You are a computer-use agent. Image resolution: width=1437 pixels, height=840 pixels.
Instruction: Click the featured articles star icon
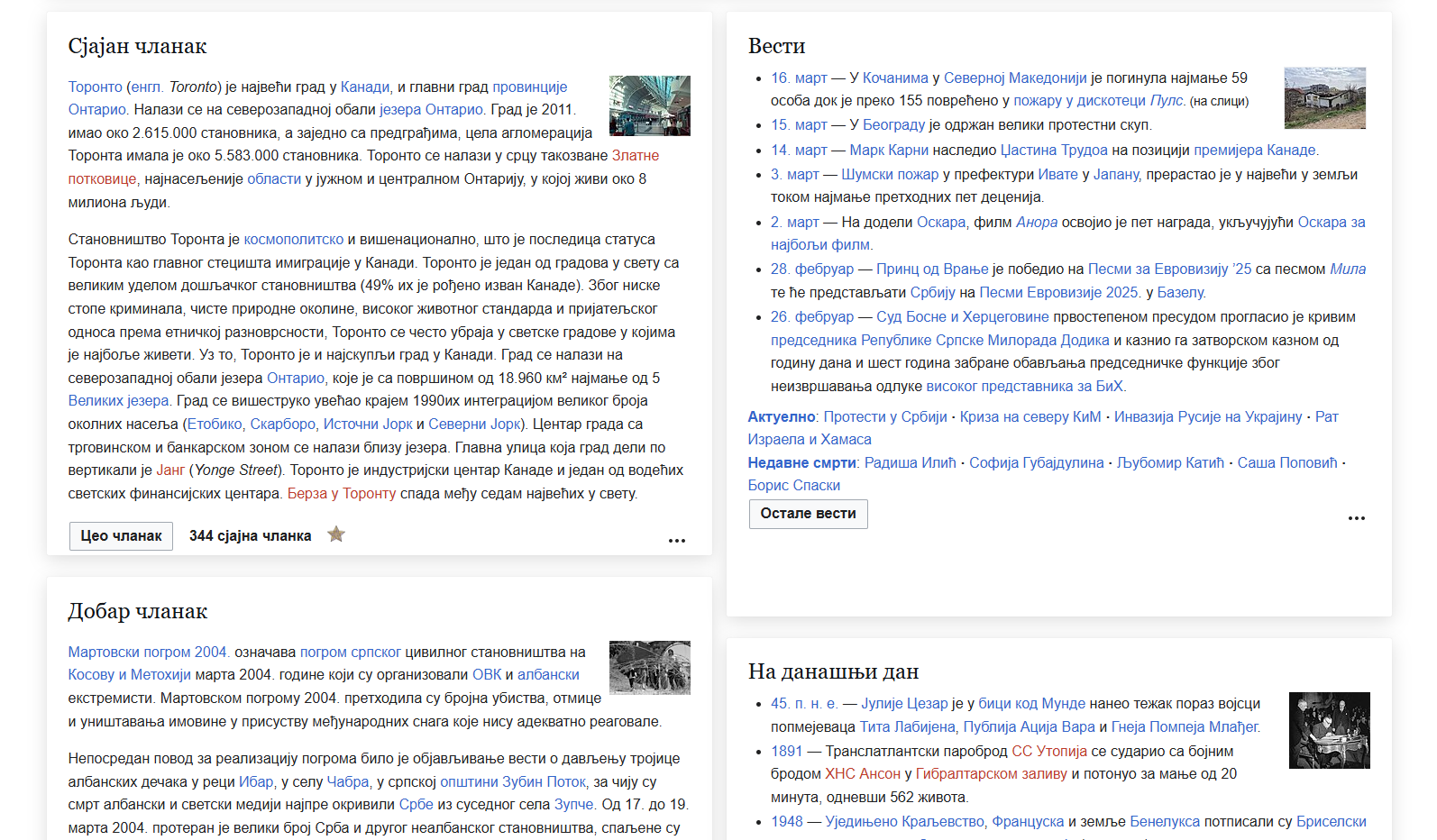click(x=336, y=534)
